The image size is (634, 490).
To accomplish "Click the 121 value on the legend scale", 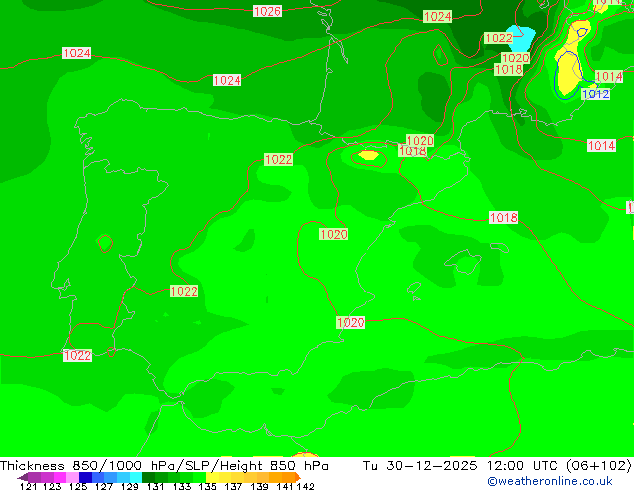I will (28, 486).
